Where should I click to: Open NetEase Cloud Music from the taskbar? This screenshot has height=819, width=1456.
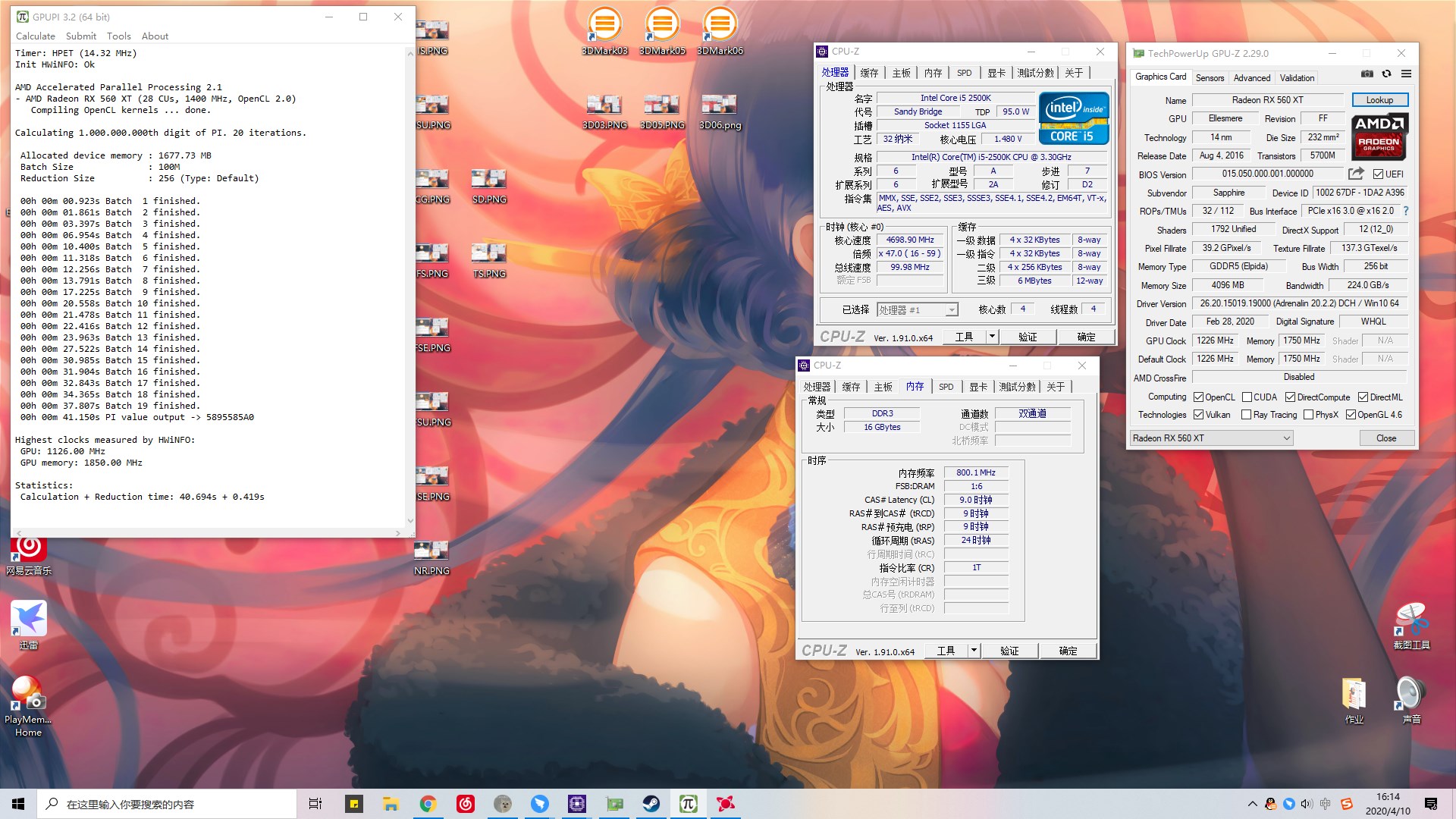point(465,804)
